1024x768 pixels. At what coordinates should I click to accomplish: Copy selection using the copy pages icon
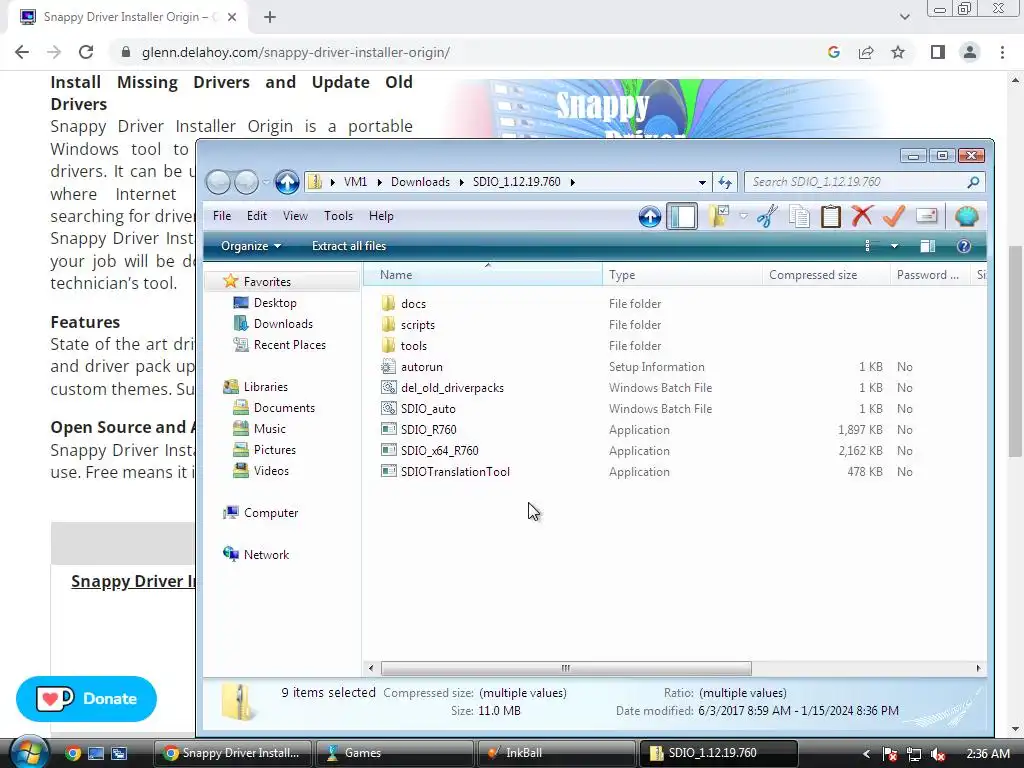tap(799, 216)
